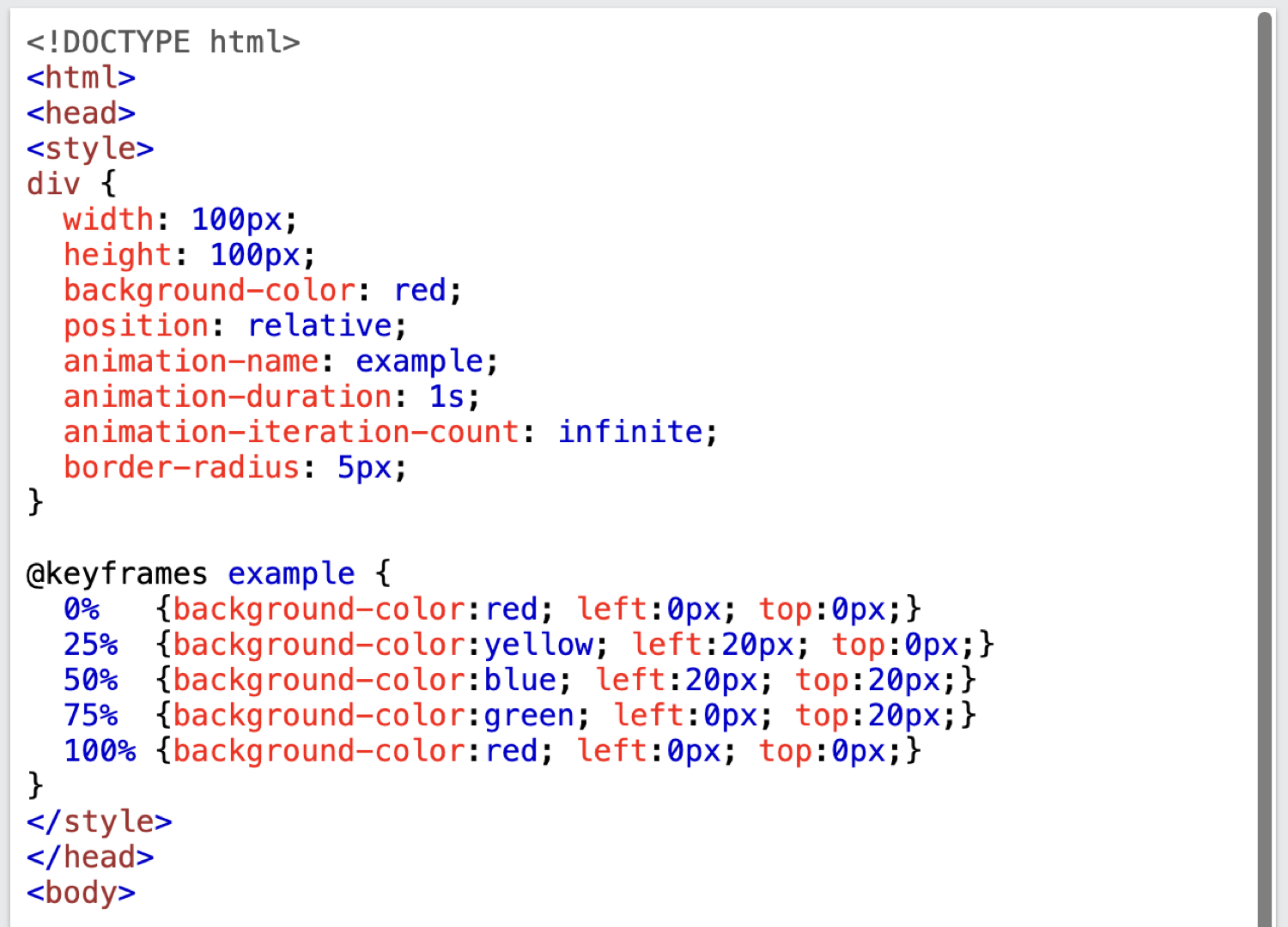Click the relative value of position
This screenshot has height=927, width=1288.
[320, 325]
